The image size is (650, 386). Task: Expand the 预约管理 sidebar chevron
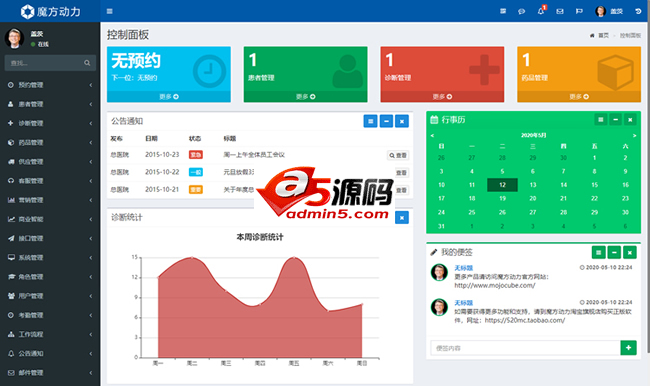tap(90, 85)
